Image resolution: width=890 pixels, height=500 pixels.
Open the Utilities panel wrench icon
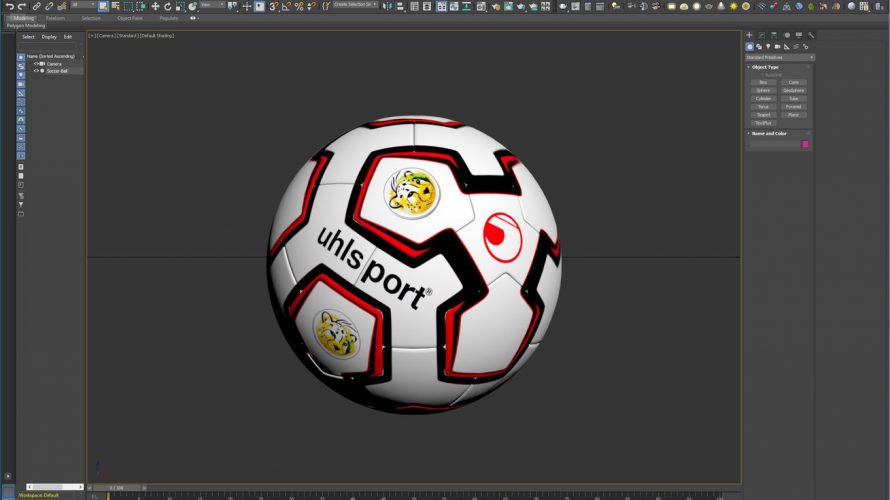(811, 35)
